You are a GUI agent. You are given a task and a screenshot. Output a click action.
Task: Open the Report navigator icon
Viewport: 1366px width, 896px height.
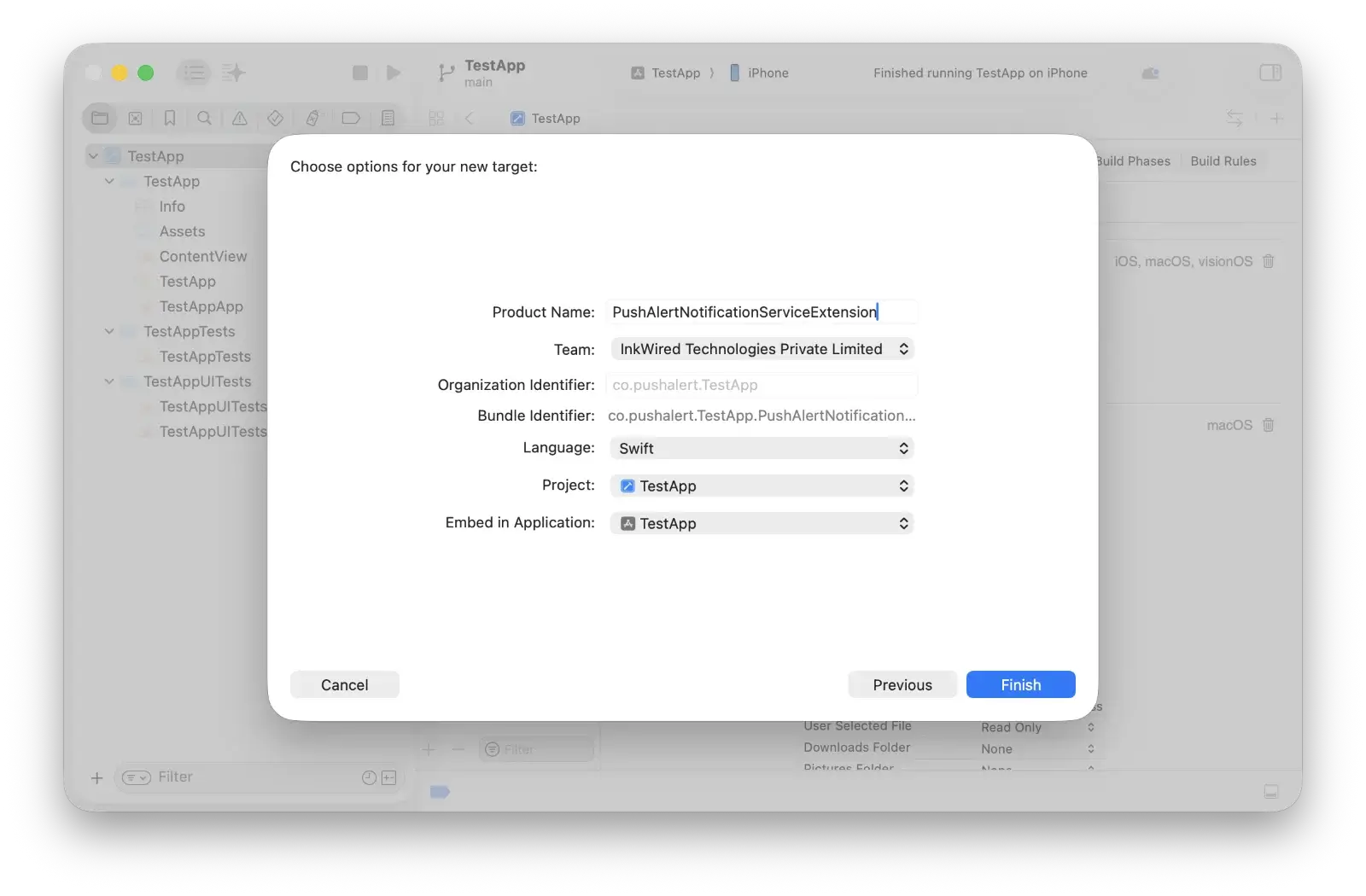[x=388, y=119]
